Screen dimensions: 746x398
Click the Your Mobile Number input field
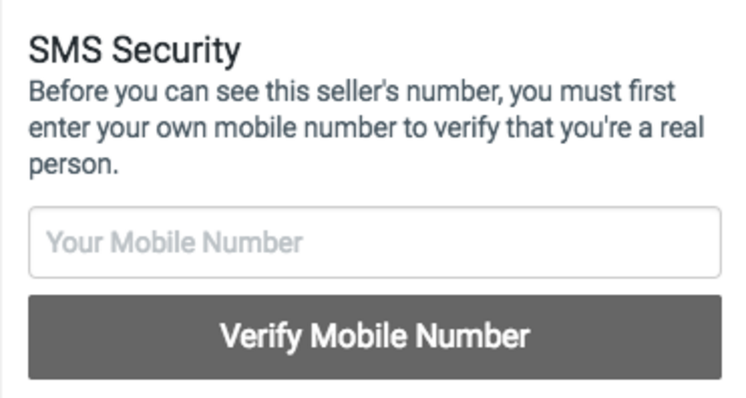375,242
